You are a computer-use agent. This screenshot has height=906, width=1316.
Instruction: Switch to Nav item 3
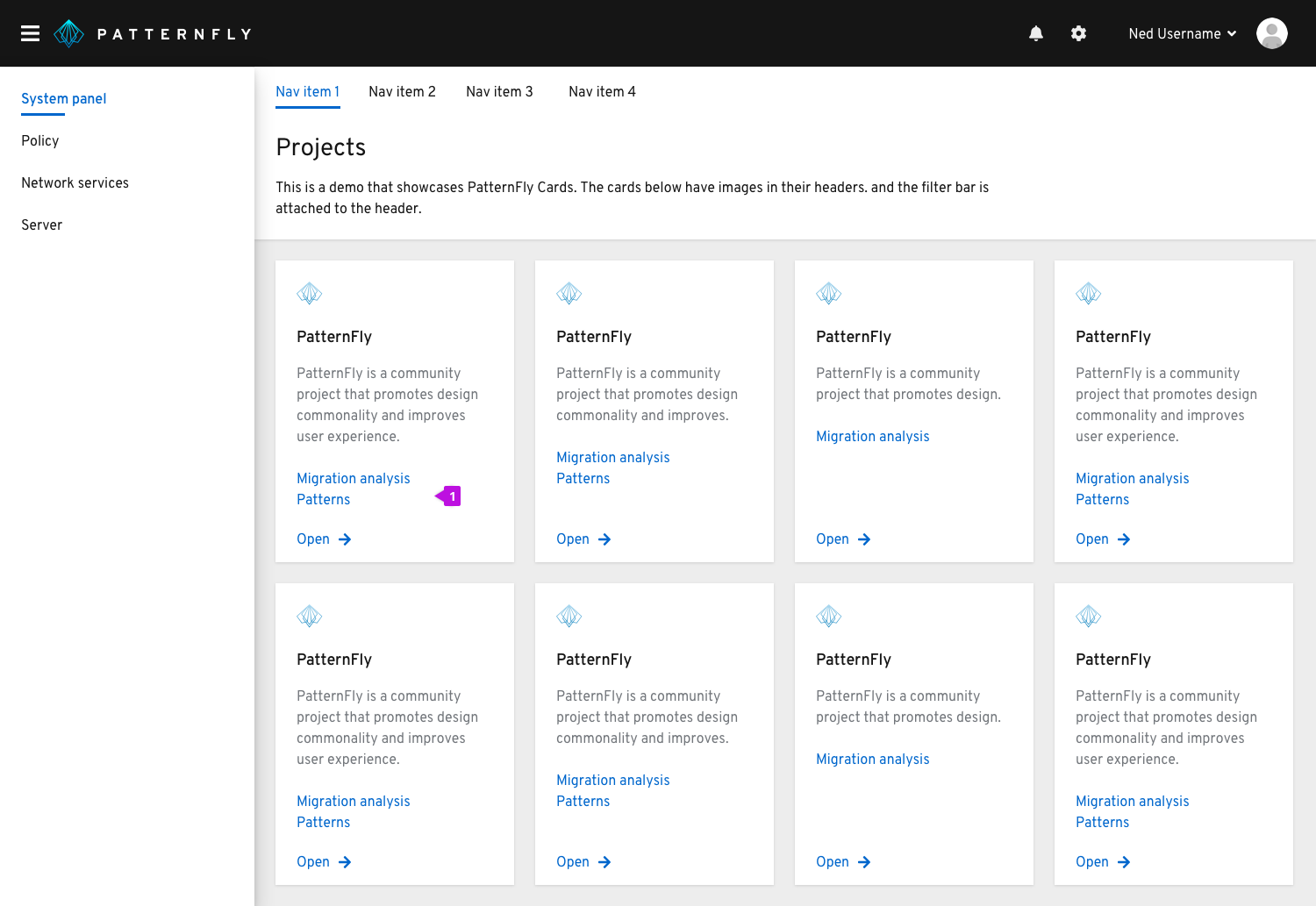point(499,91)
